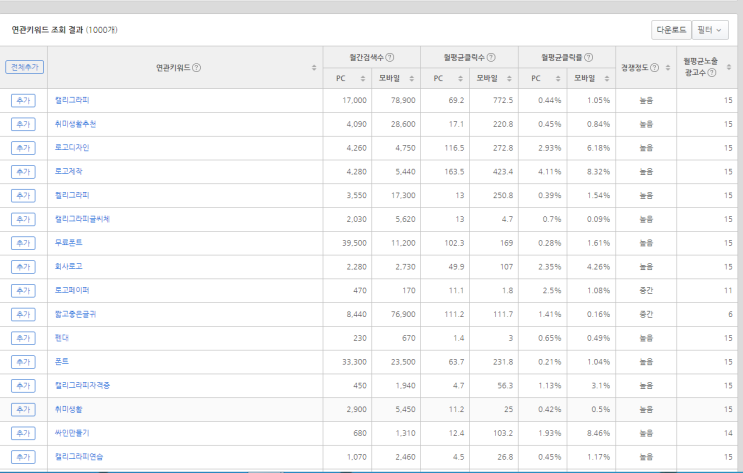
Task: Sort 월간검색수 PC column
Action: pyautogui.click(x=362, y=79)
